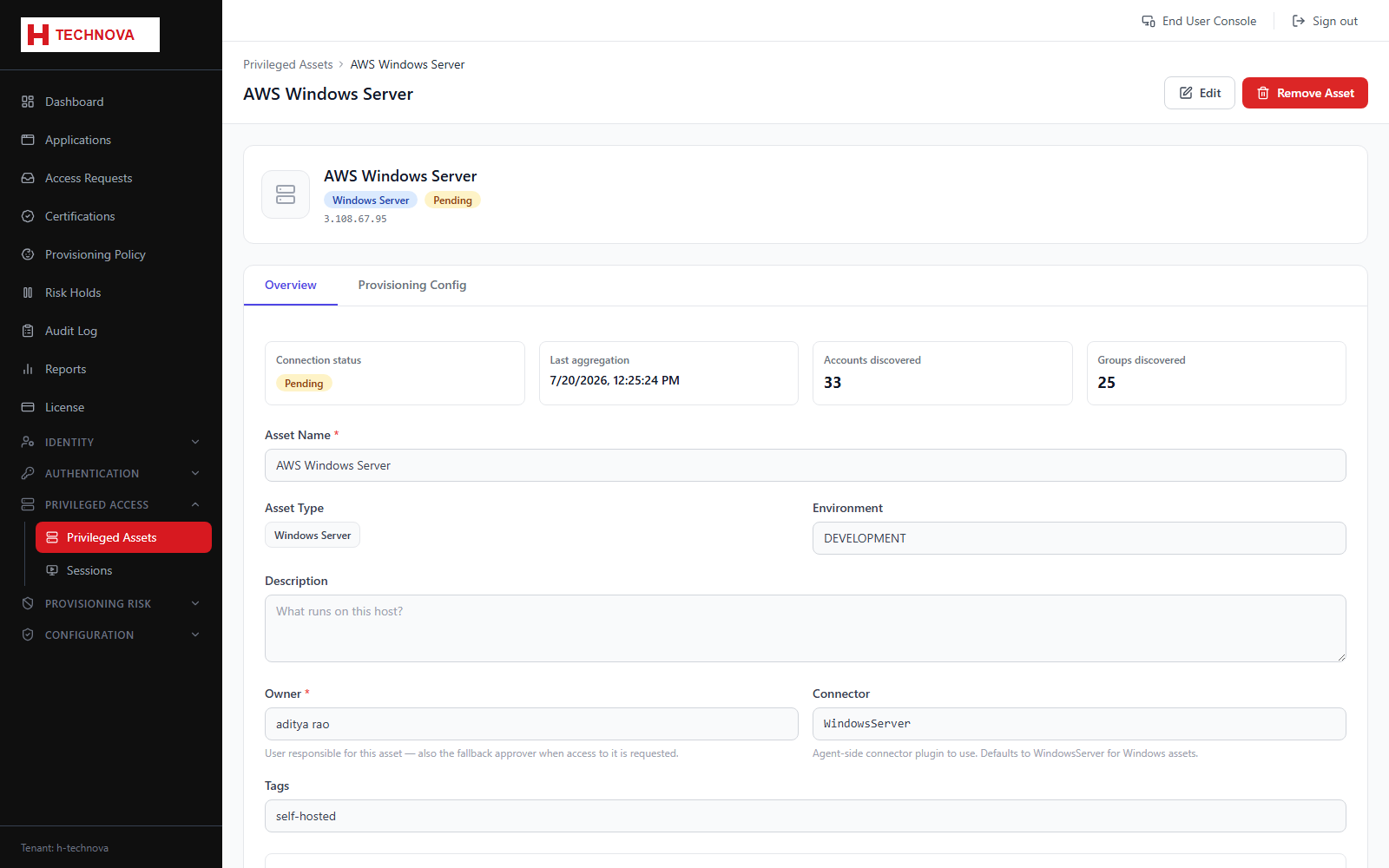Click the Owner field with aditya rao

point(531,724)
